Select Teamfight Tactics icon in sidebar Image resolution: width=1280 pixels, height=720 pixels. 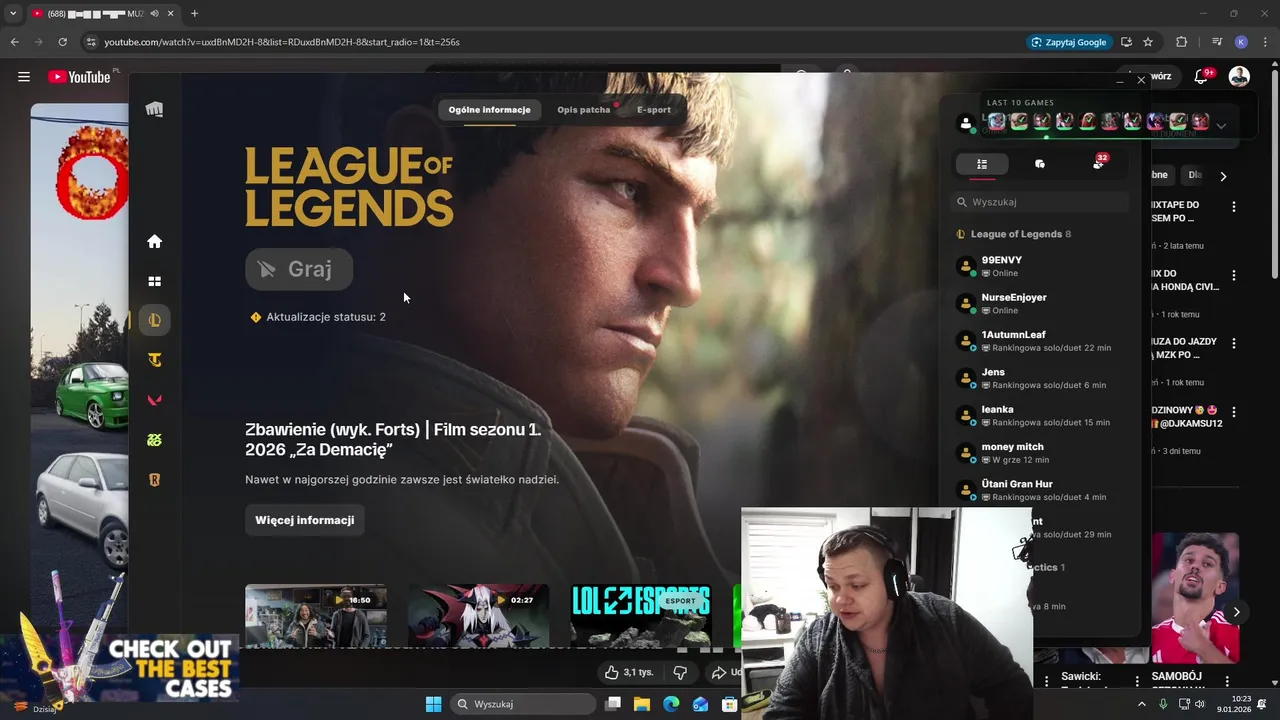point(154,360)
